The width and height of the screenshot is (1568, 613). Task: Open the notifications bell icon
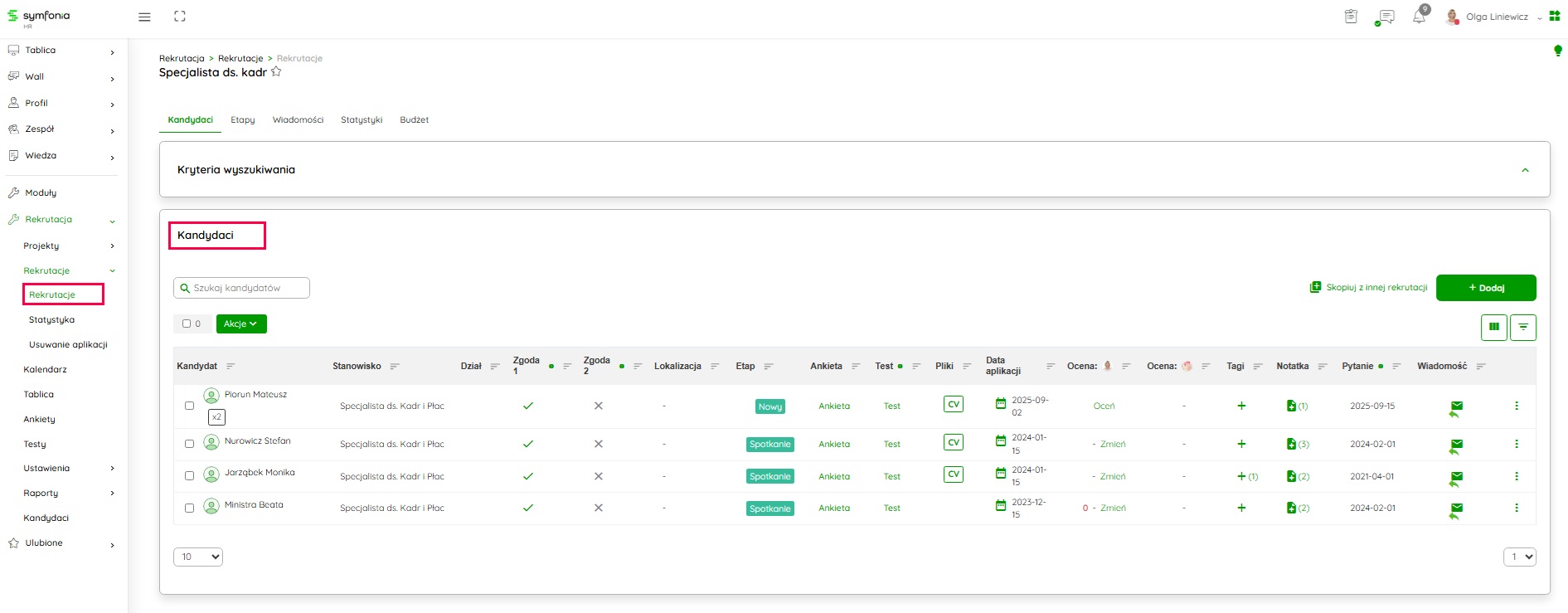coord(1419,17)
